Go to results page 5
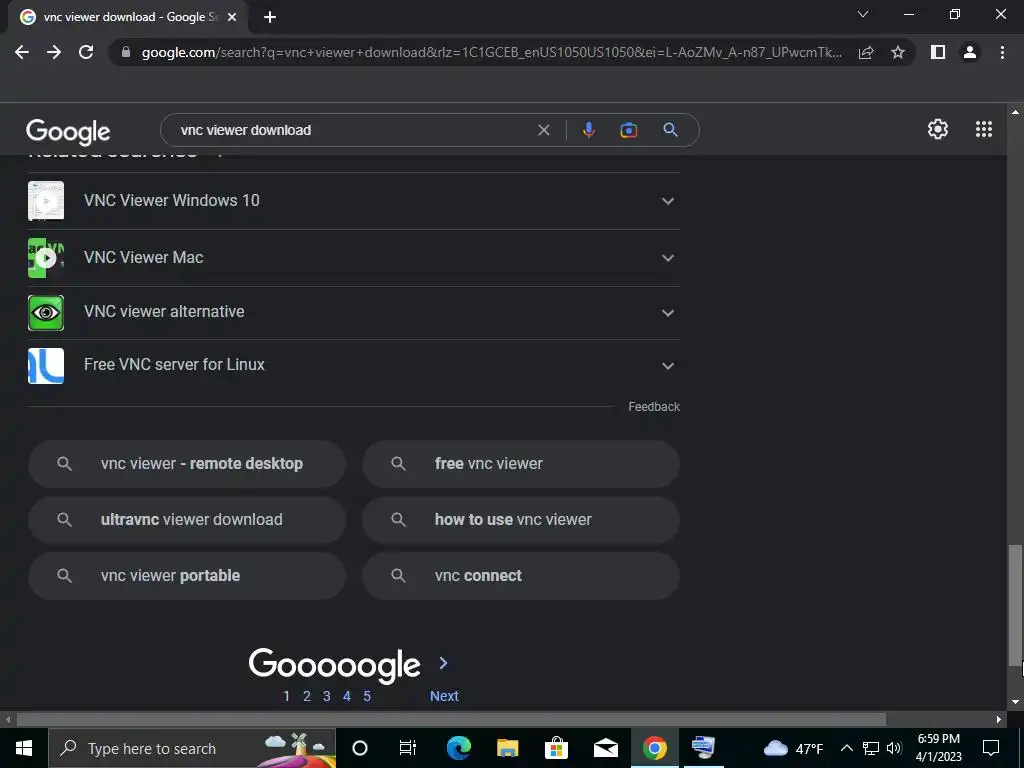The width and height of the screenshot is (1024, 768). tap(367, 696)
